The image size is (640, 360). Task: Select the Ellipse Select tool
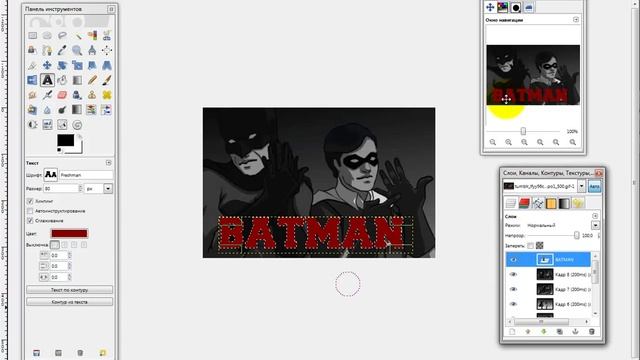(47, 36)
